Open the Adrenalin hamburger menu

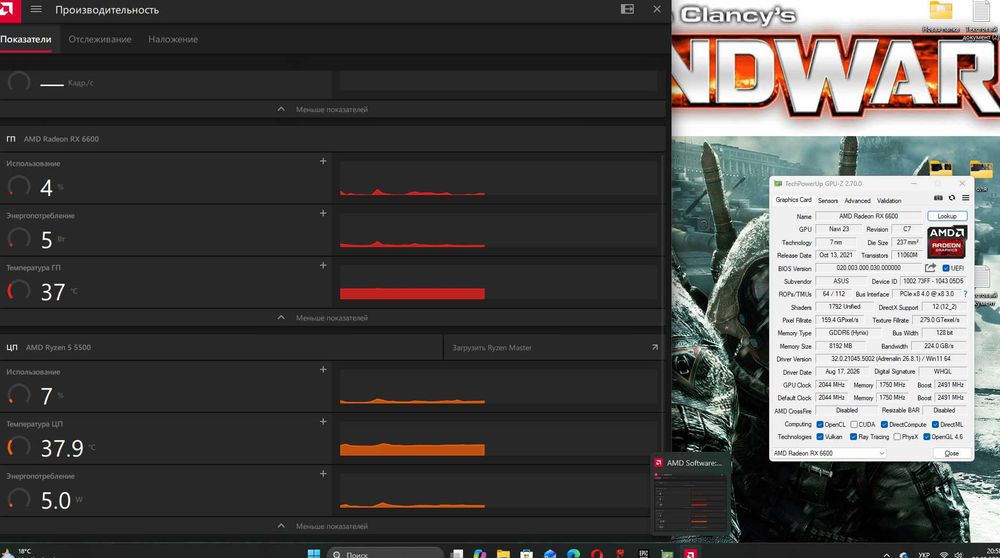click(x=36, y=10)
